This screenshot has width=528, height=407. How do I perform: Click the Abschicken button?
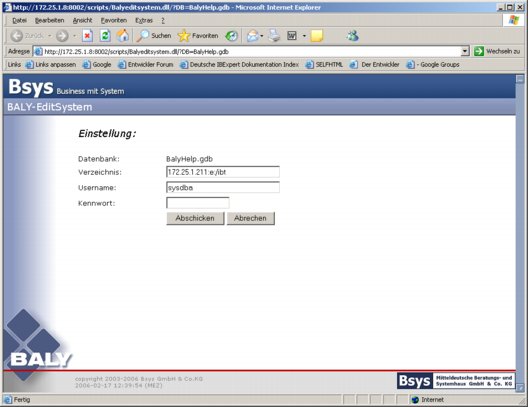195,218
